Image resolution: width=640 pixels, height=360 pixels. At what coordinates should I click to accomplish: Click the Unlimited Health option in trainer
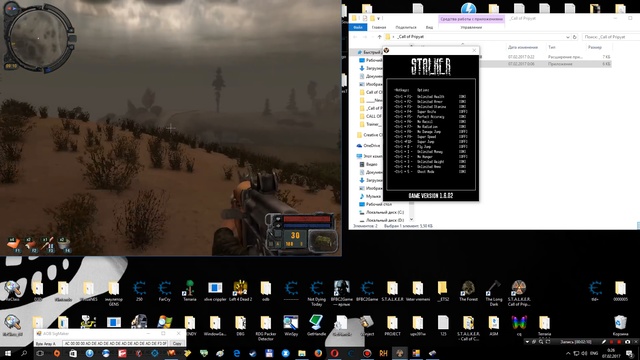coord(430,97)
